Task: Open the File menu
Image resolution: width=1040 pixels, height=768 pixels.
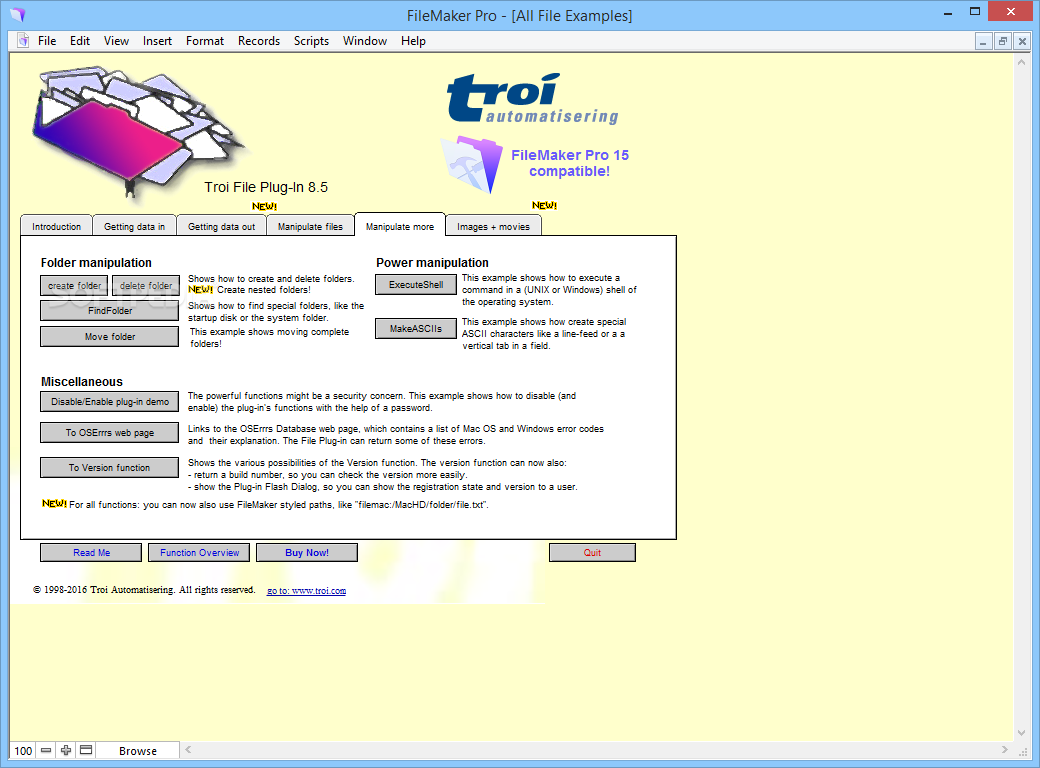Action: pyautogui.click(x=47, y=40)
